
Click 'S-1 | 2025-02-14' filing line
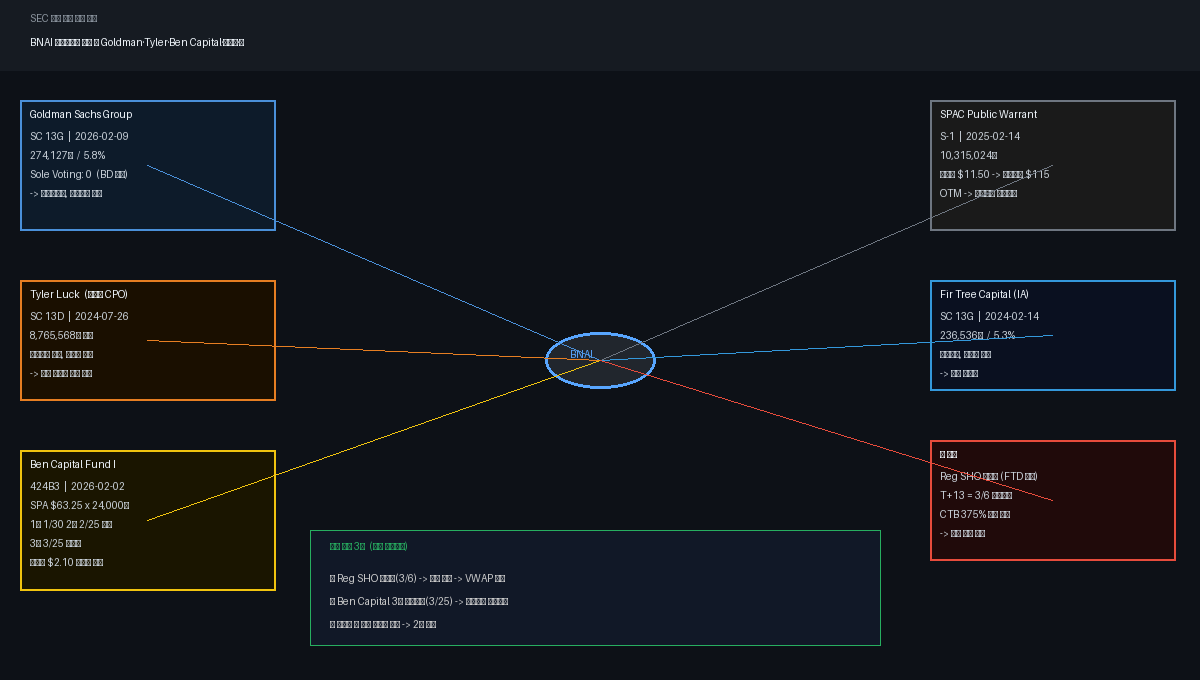[980, 136]
